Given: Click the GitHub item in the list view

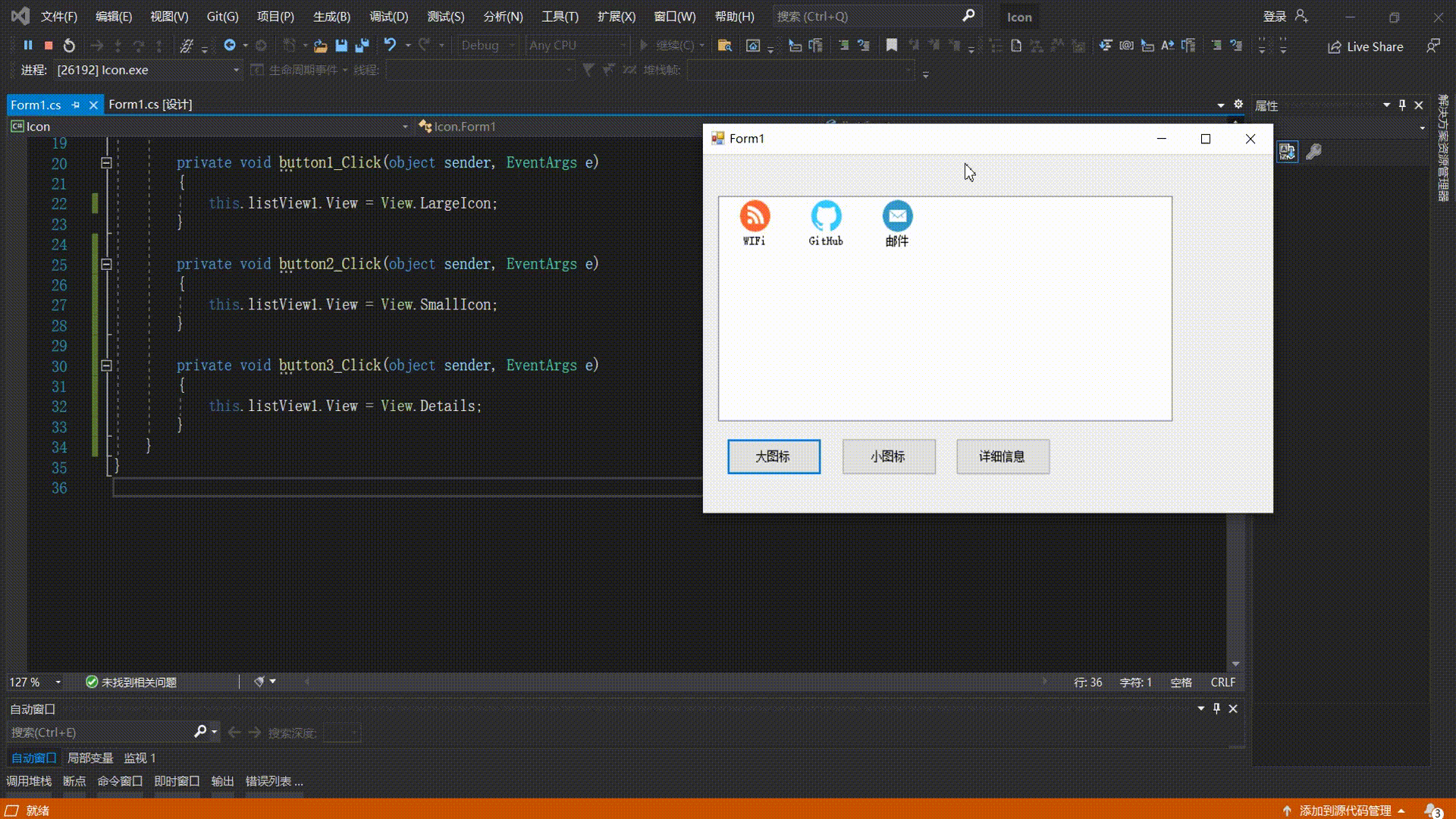Looking at the screenshot, I should (x=826, y=223).
